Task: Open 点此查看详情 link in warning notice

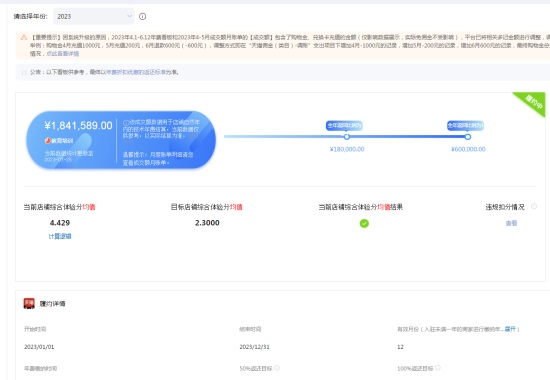Action: click(x=62, y=54)
